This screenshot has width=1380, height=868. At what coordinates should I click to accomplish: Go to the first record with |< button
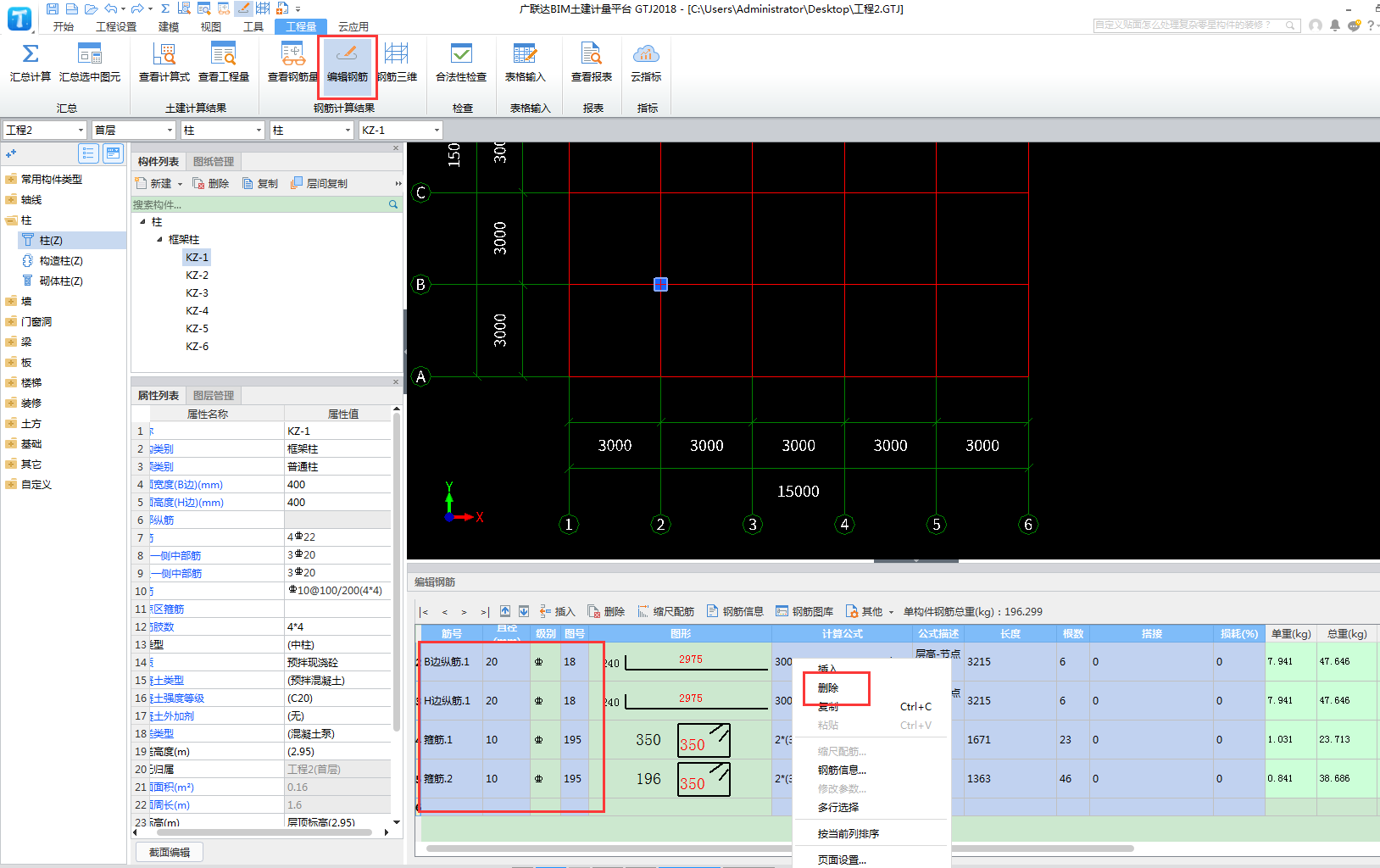point(424,611)
